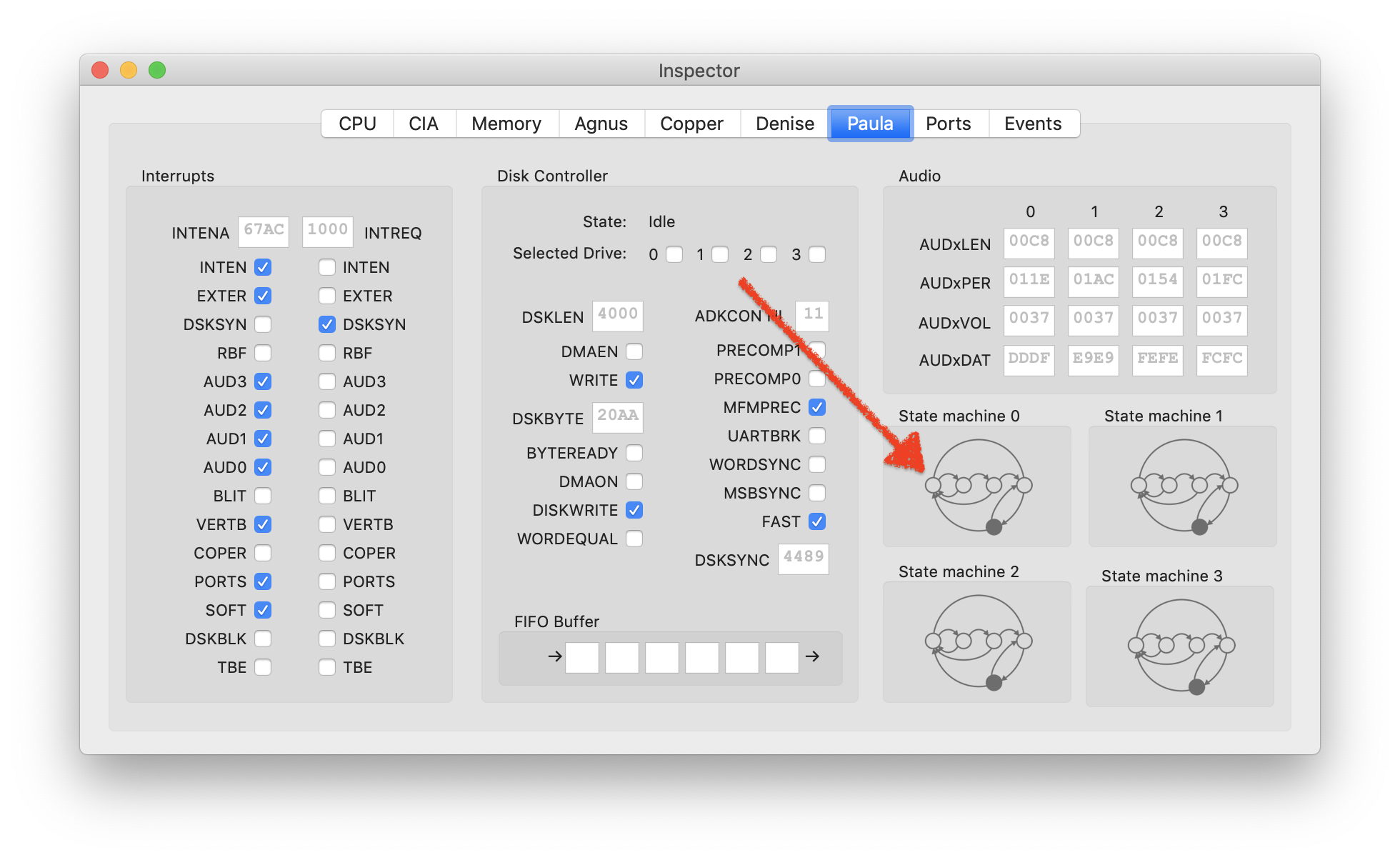Click the last FIFO buffer cell
Image resolution: width=1400 pixels, height=860 pixels.
782,657
